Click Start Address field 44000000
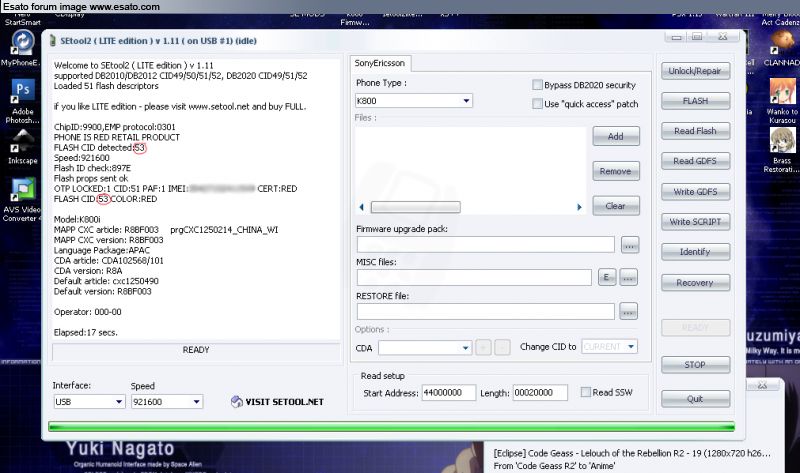800x473 pixels. coord(448,393)
